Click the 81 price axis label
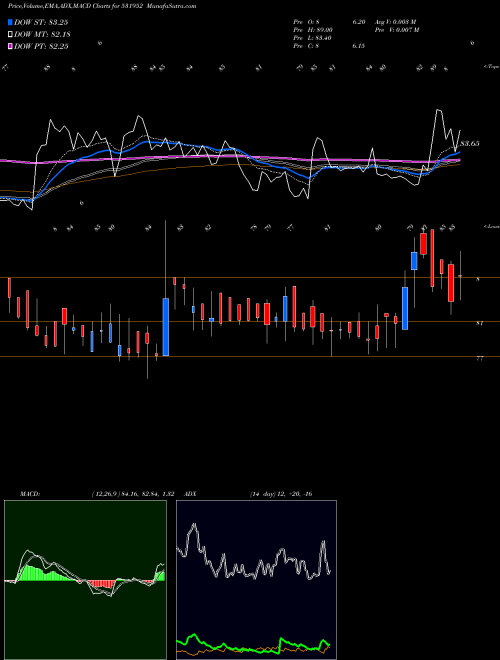Screen dimensions: 500x660 pyautogui.click(x=479, y=323)
